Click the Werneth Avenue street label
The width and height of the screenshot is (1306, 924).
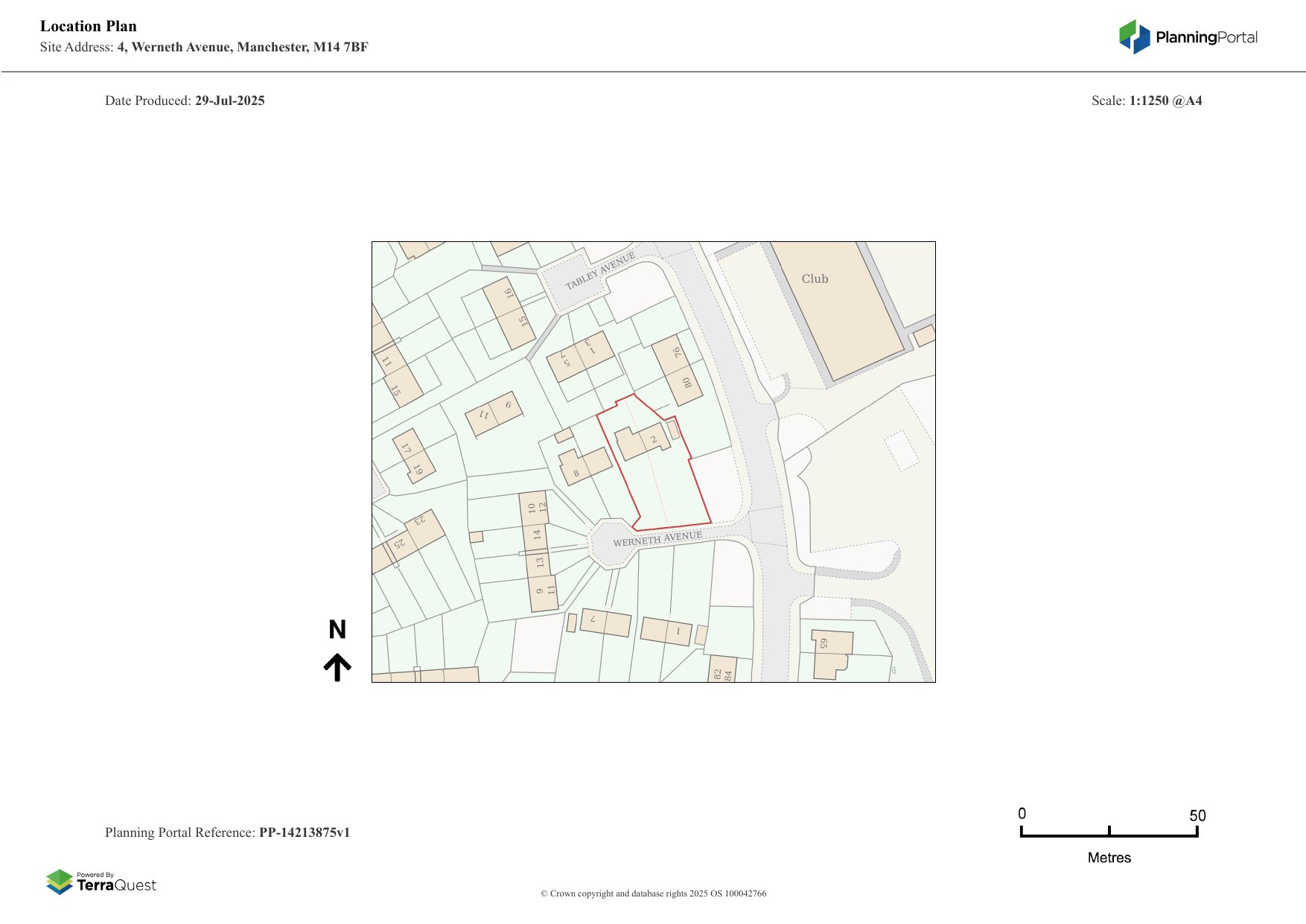657,539
